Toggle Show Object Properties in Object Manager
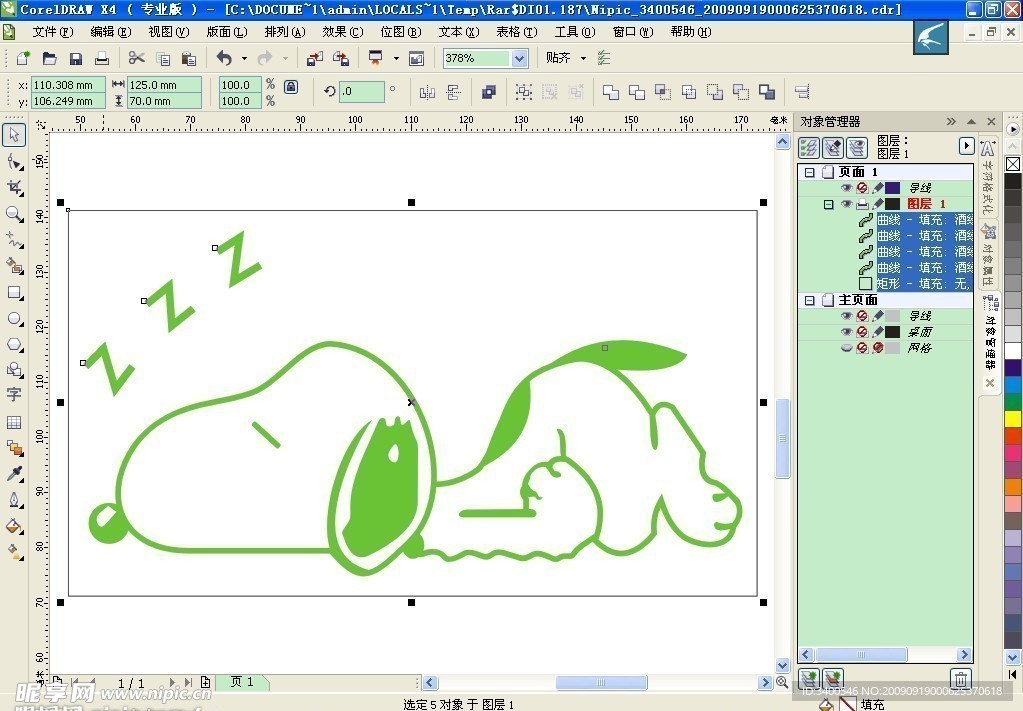The width and height of the screenshot is (1023, 711). [809, 148]
